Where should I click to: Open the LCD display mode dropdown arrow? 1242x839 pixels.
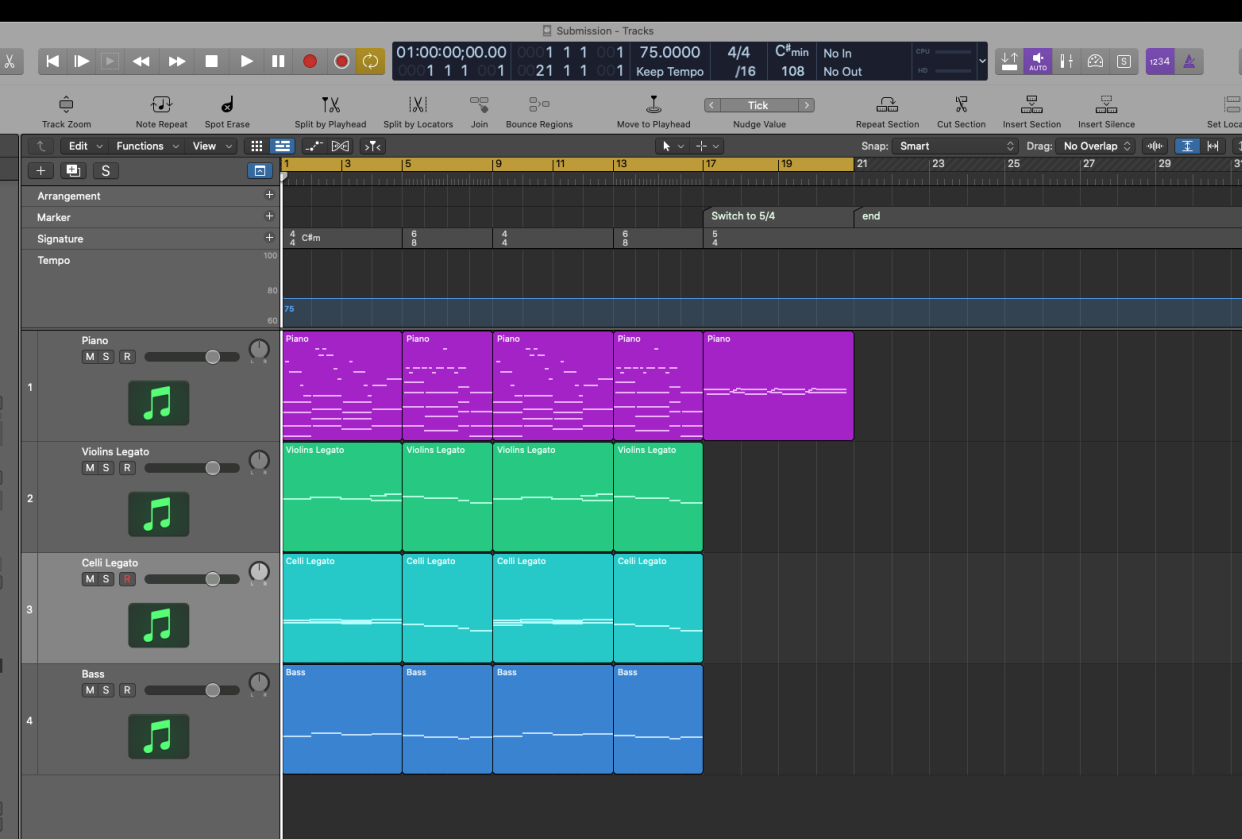982,61
